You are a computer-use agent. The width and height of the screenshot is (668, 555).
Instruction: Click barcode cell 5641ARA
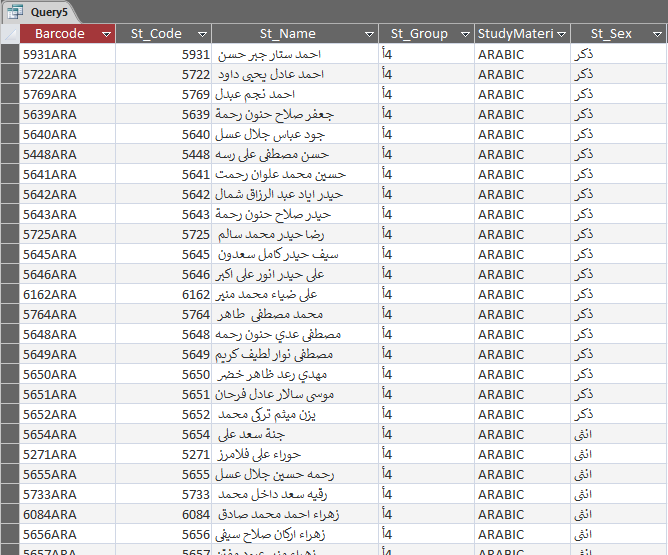coord(67,175)
